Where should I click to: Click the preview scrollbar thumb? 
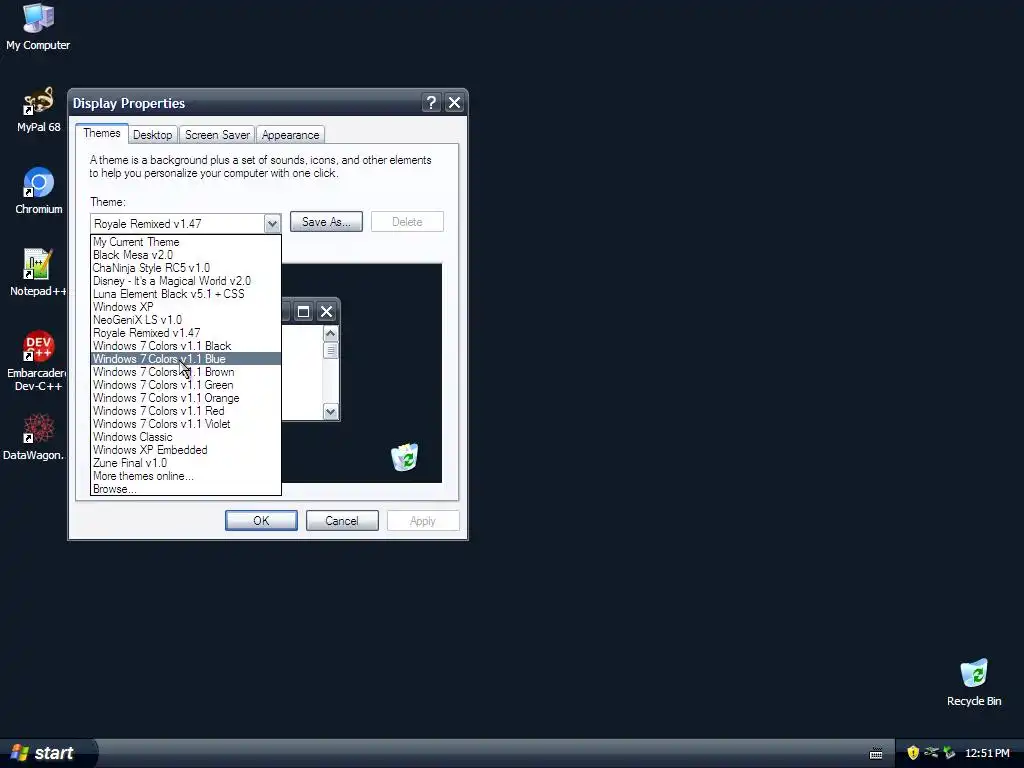pos(330,350)
